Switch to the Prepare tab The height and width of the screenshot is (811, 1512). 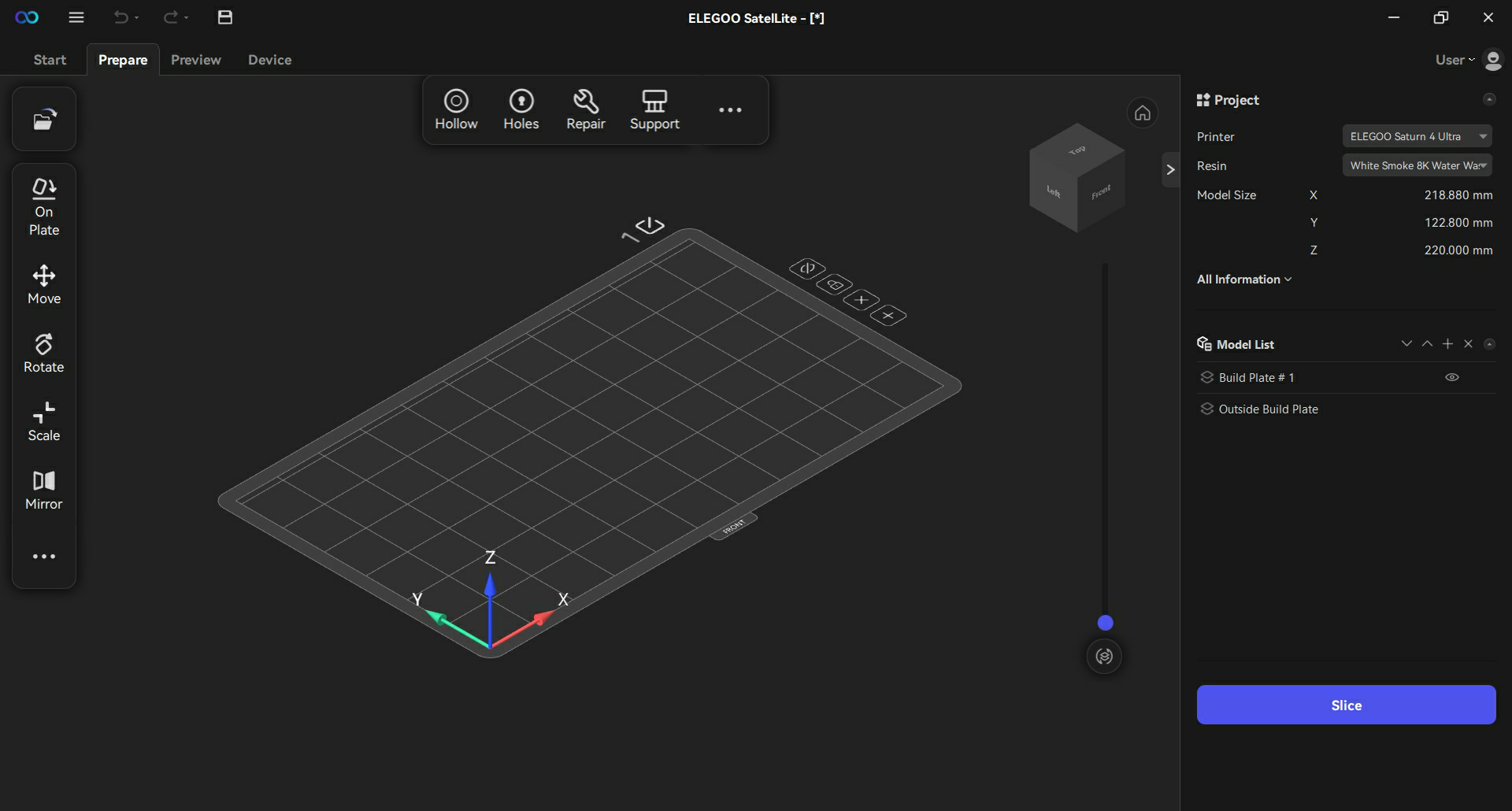[123, 60]
